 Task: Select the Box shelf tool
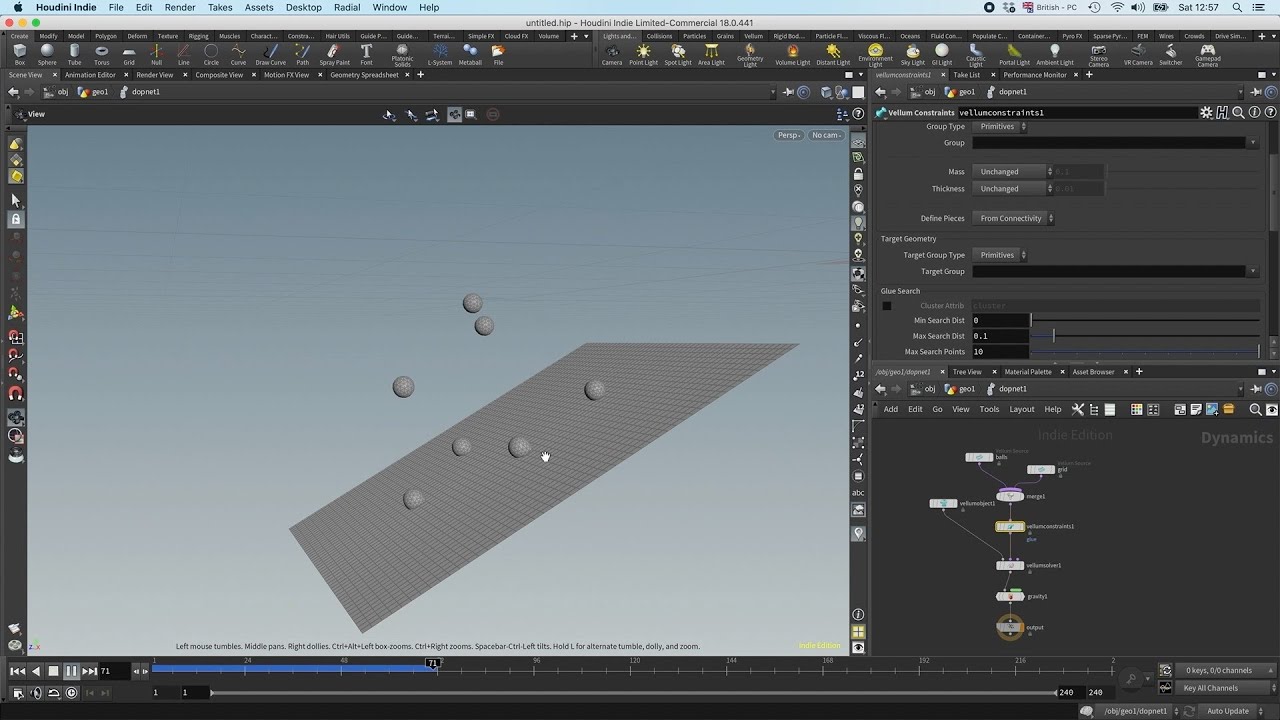coord(20,54)
